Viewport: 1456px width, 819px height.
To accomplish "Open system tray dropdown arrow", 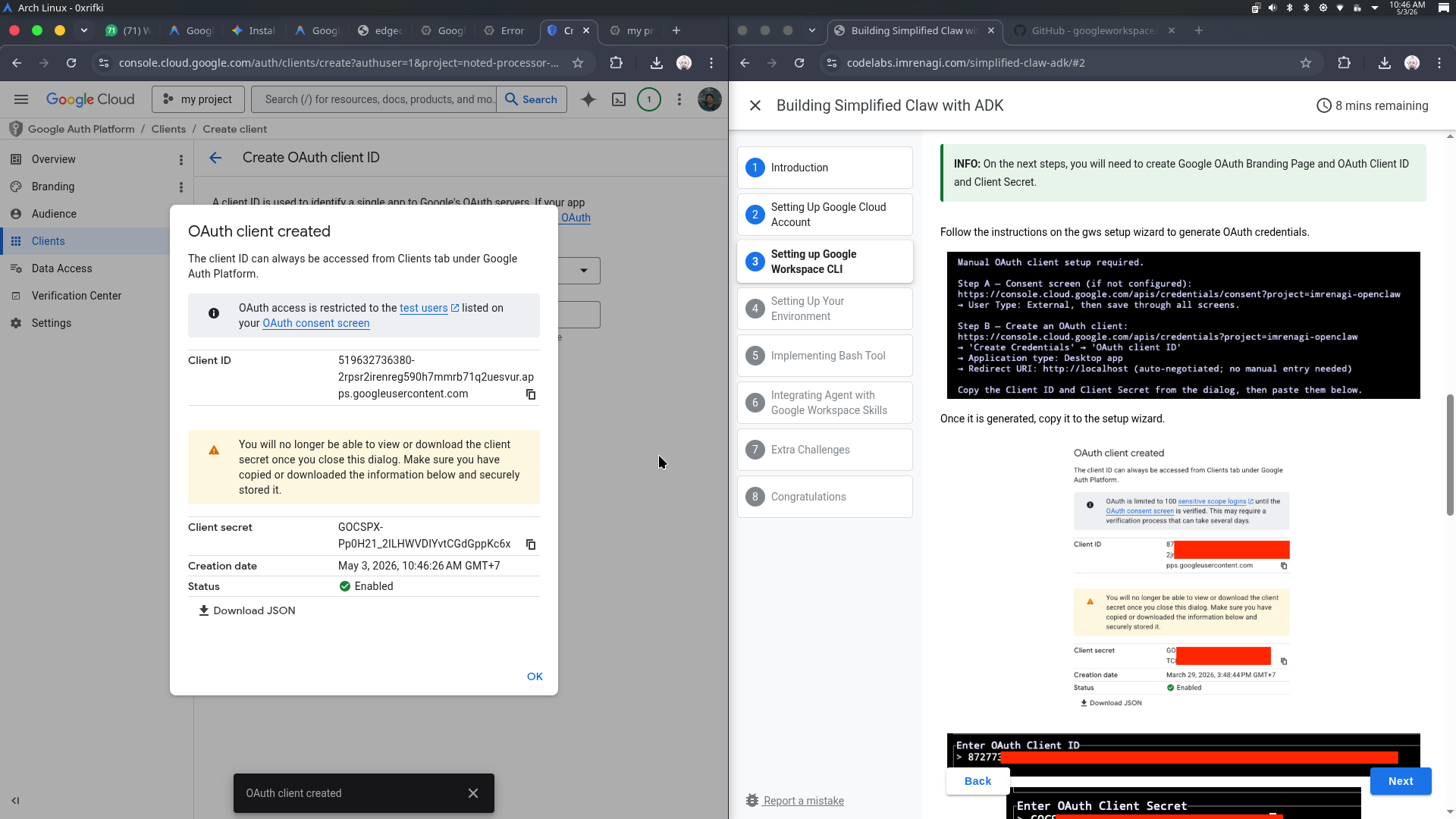I will [1374, 8].
